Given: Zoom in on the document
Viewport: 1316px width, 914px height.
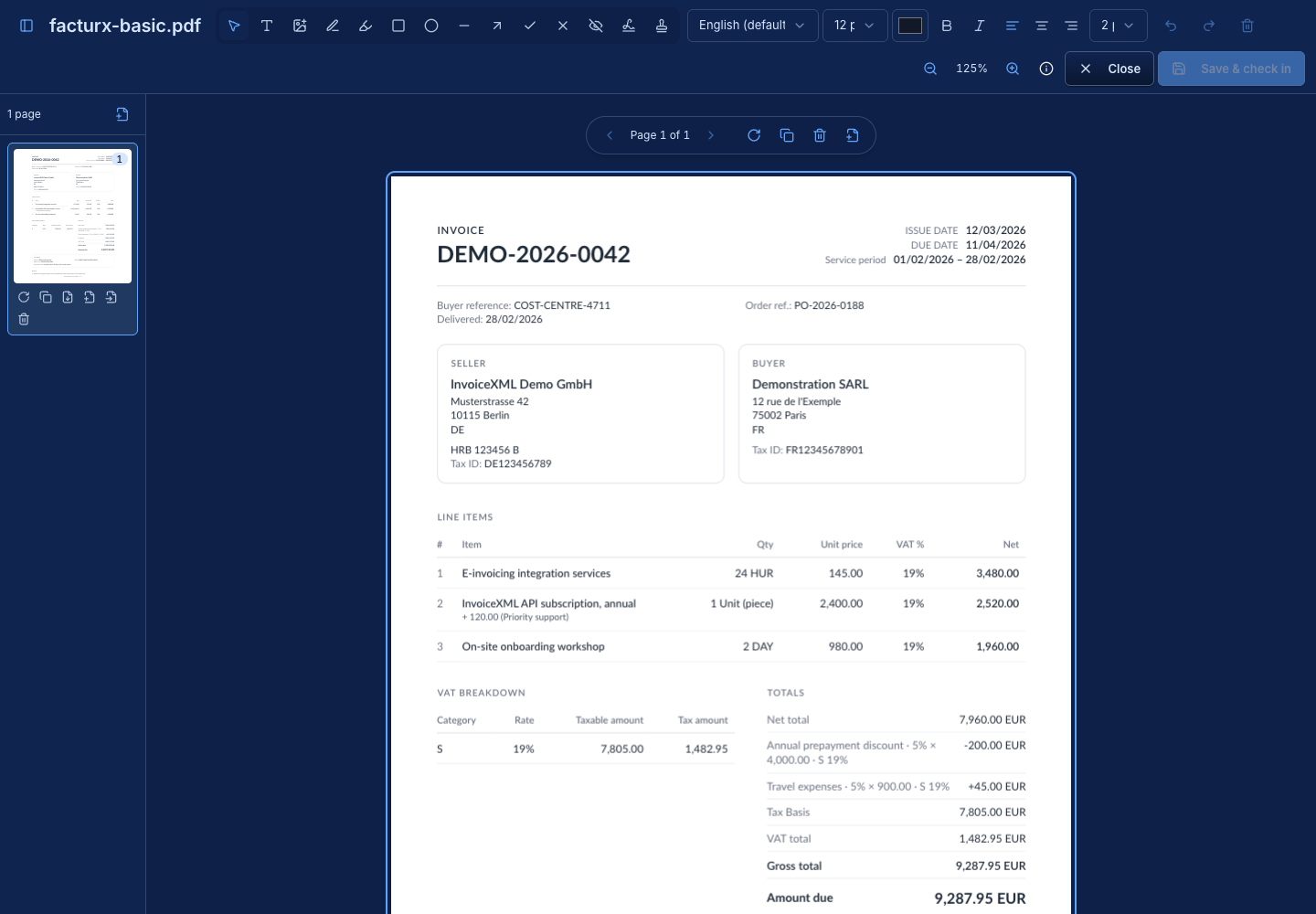Looking at the screenshot, I should (x=1013, y=69).
